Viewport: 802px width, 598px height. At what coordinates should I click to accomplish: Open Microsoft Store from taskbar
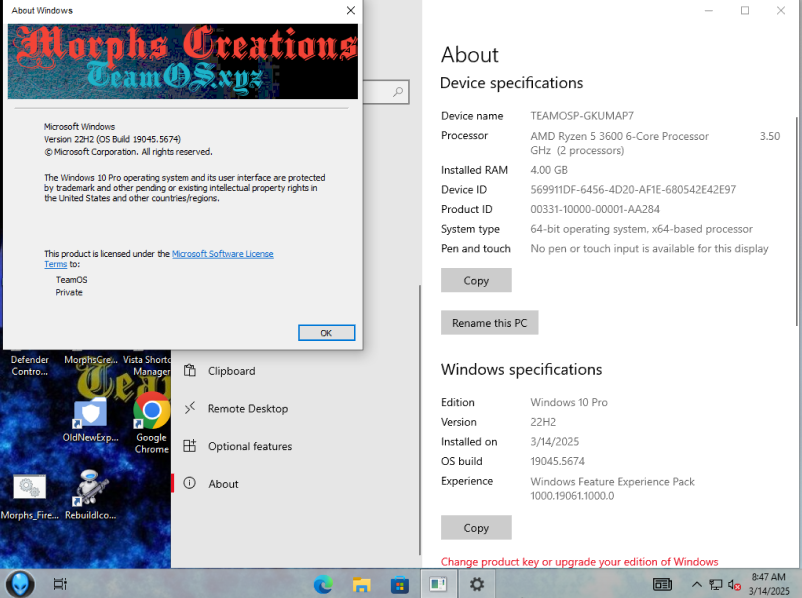399,584
